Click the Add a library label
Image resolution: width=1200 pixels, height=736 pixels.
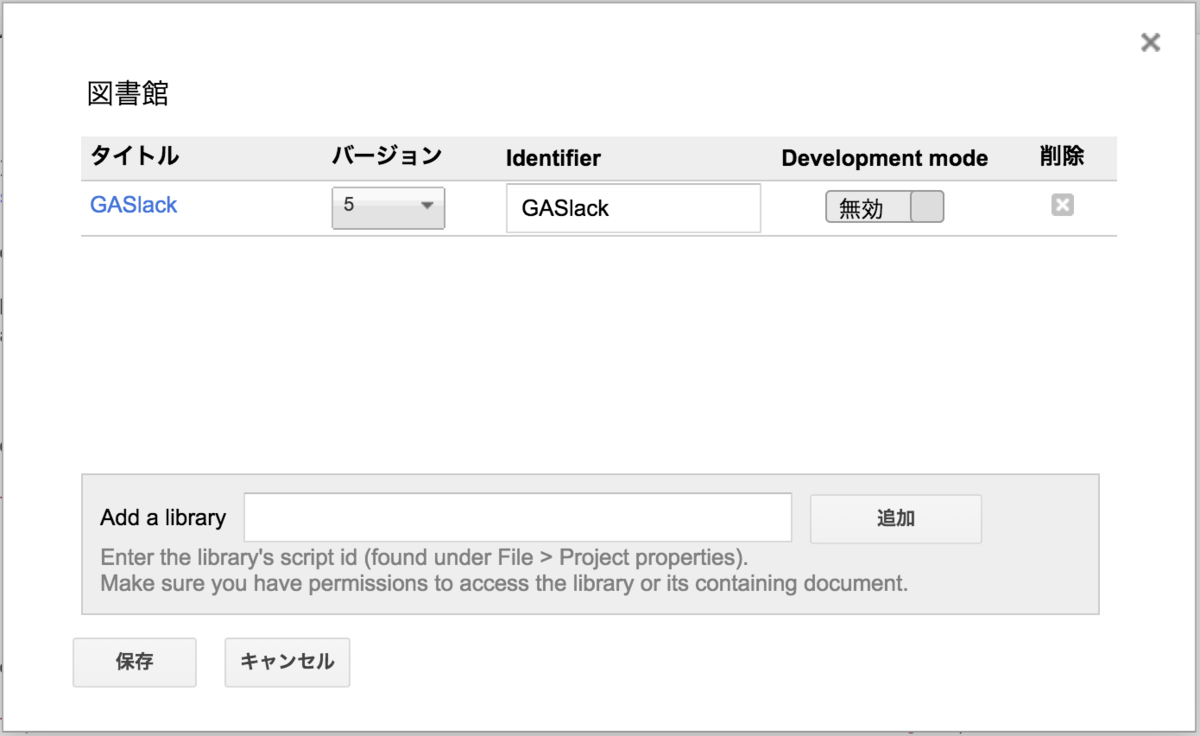coord(163,518)
